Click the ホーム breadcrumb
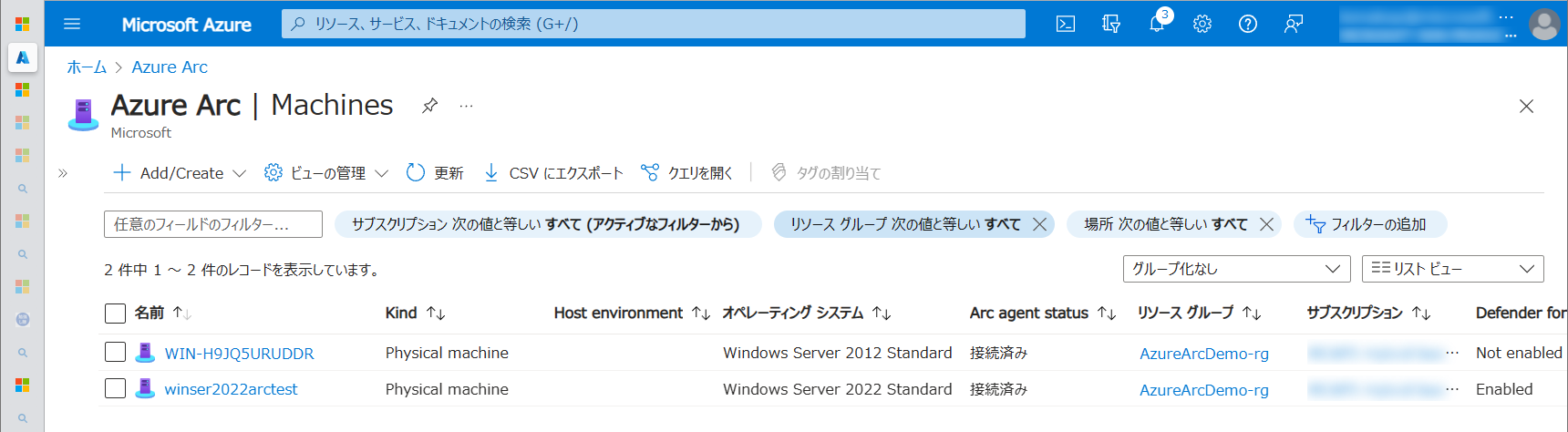The image size is (1568, 432). tap(87, 67)
